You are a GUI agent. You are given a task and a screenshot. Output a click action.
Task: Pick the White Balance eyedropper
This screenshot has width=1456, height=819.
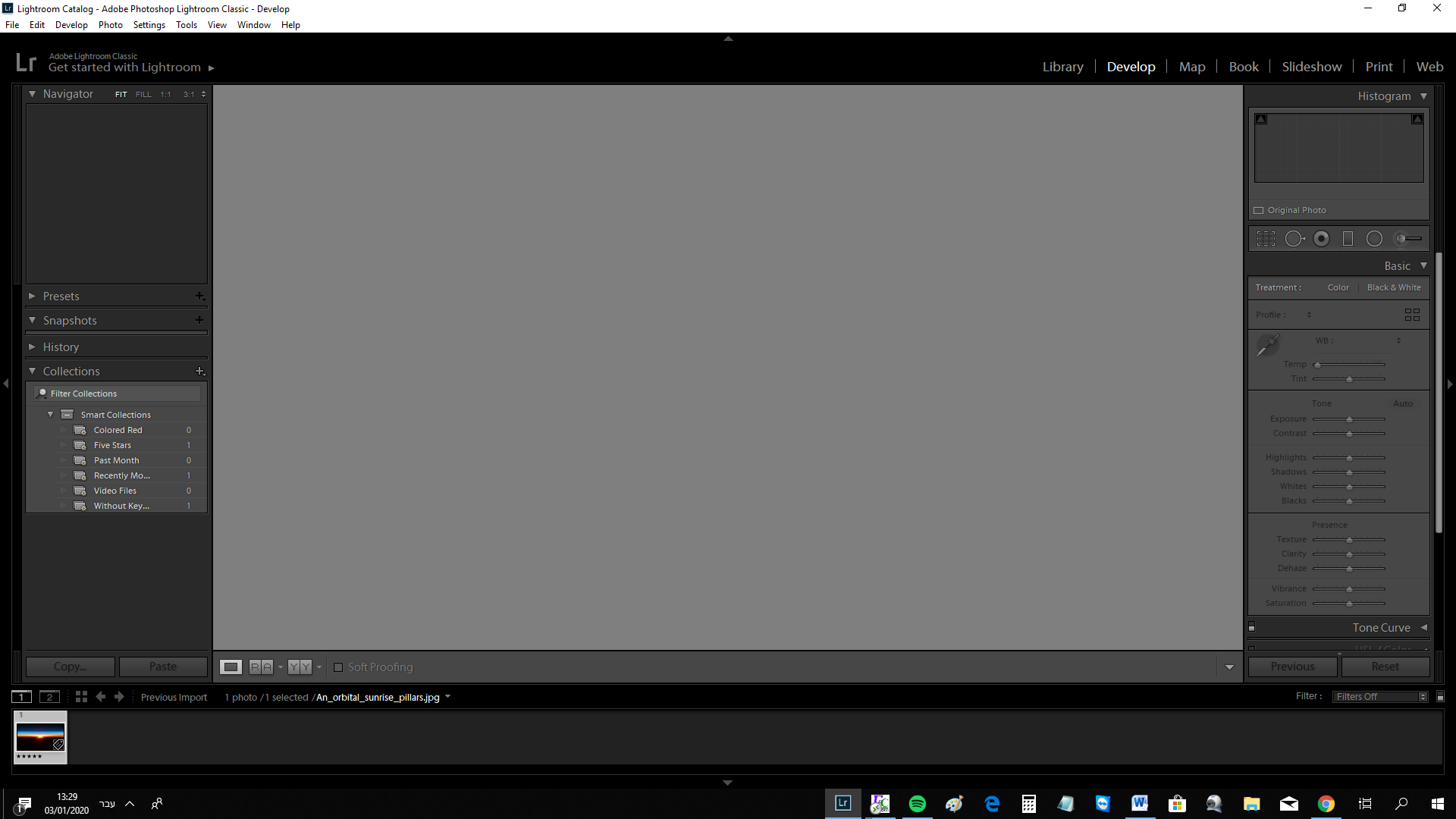tap(1268, 344)
